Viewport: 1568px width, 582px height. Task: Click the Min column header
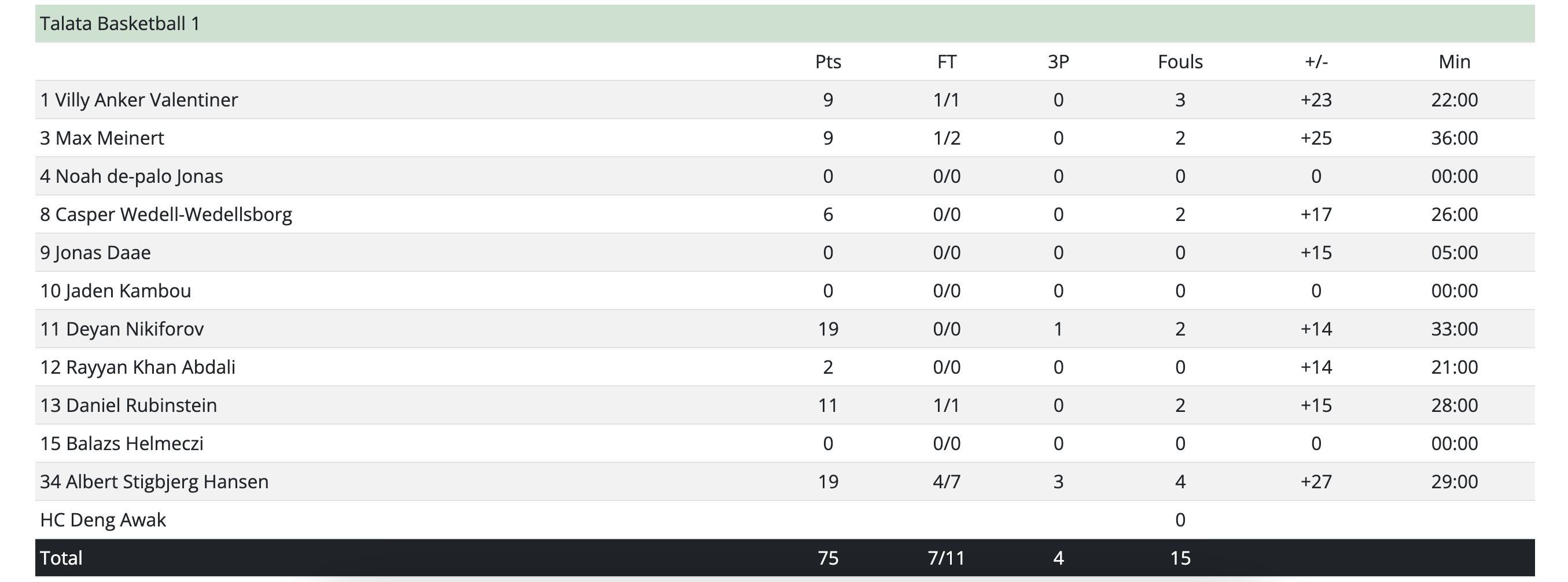coord(1454,61)
